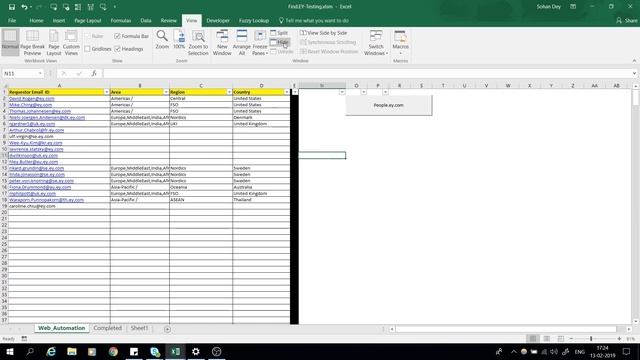The height and width of the screenshot is (360, 640).
Task: Switch to Completed sheet tab
Action: [x=107, y=328]
